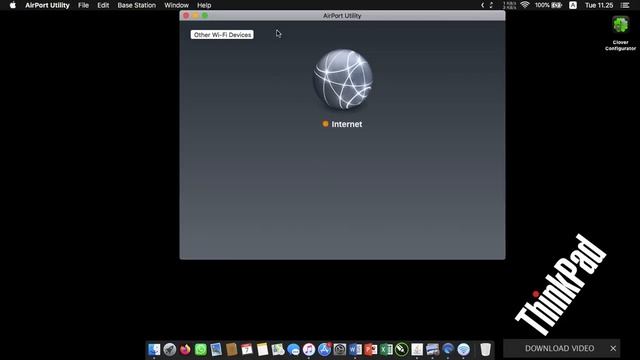The width and height of the screenshot is (640, 360).
Task: Click the Internet label
Action: click(x=347, y=124)
